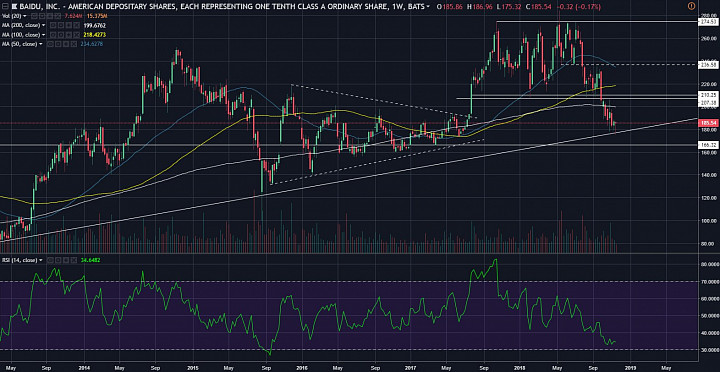Click the 70.0000 label on RSI scale
The image size is (720, 372).
709,281
